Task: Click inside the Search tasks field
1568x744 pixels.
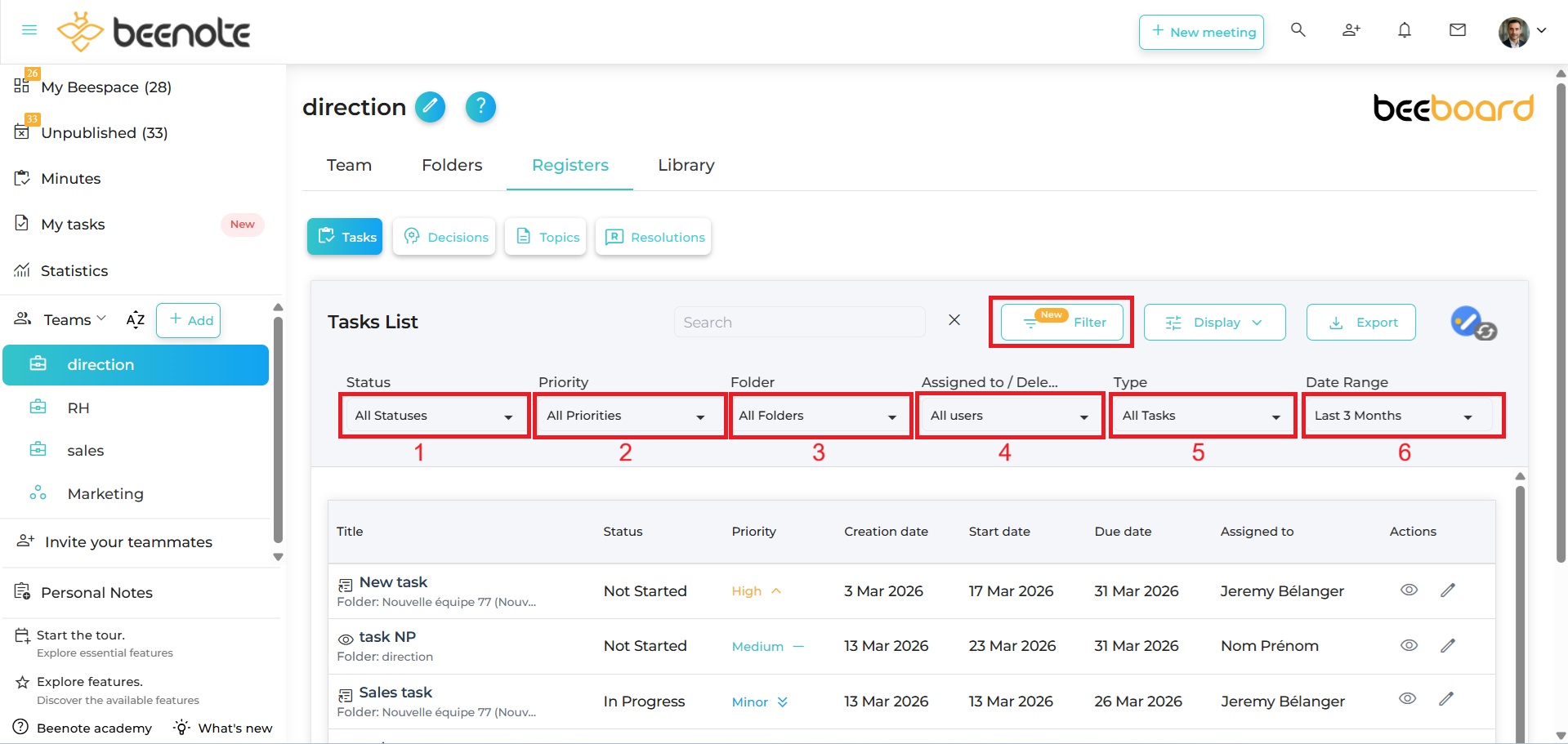Action: click(799, 322)
